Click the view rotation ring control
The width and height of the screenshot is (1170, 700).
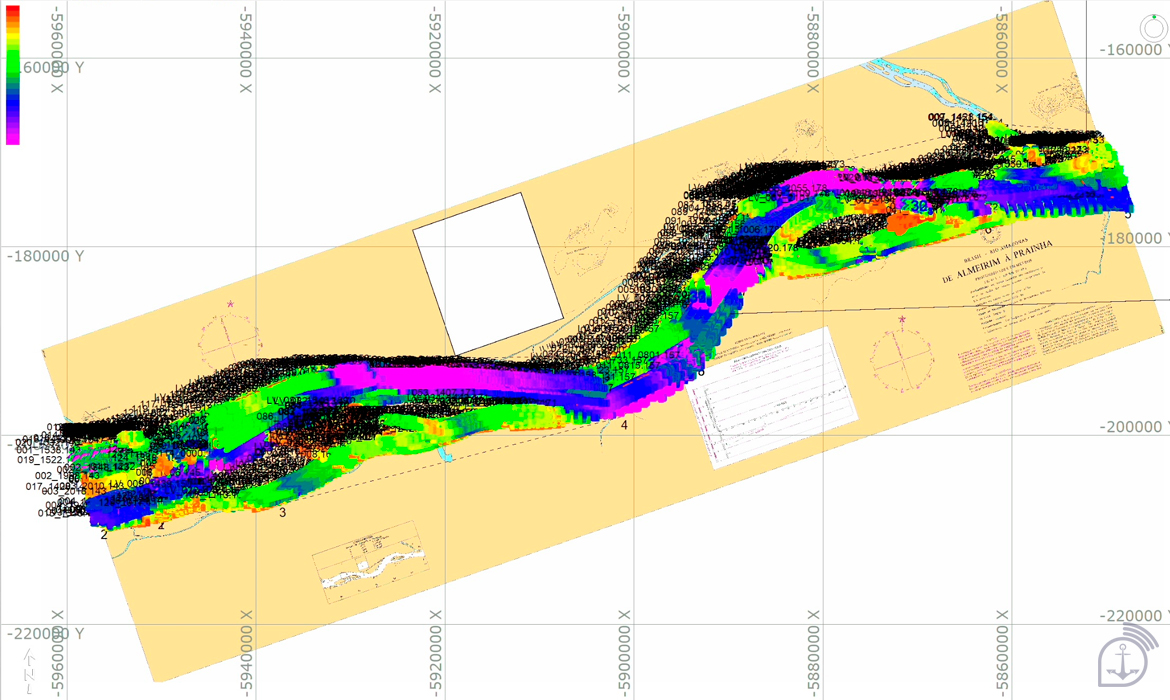(1153, 28)
